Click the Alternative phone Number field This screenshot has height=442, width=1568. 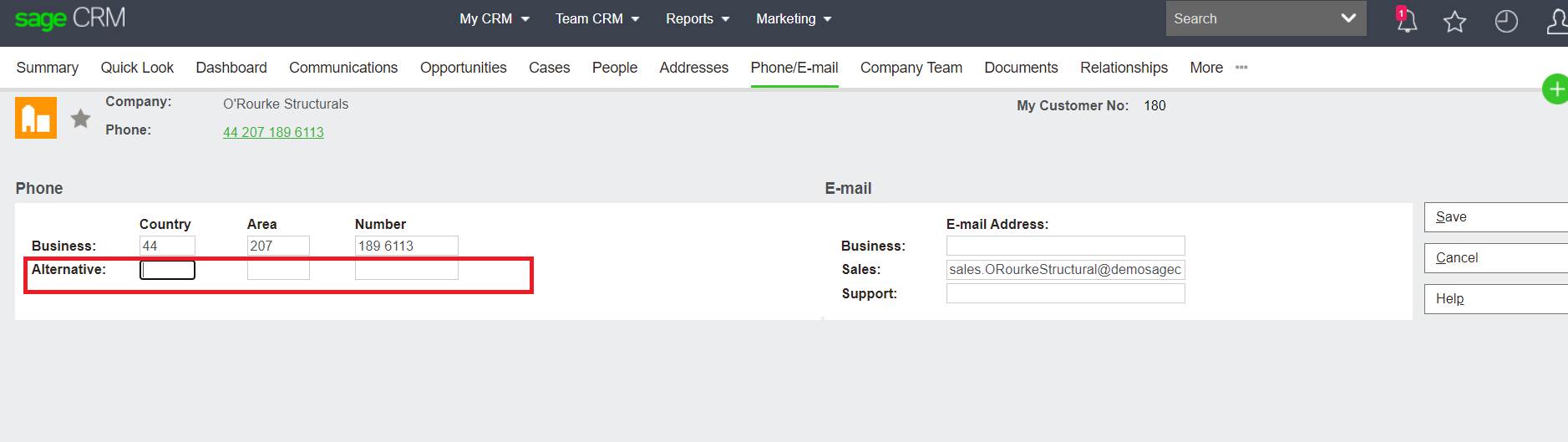click(x=407, y=270)
